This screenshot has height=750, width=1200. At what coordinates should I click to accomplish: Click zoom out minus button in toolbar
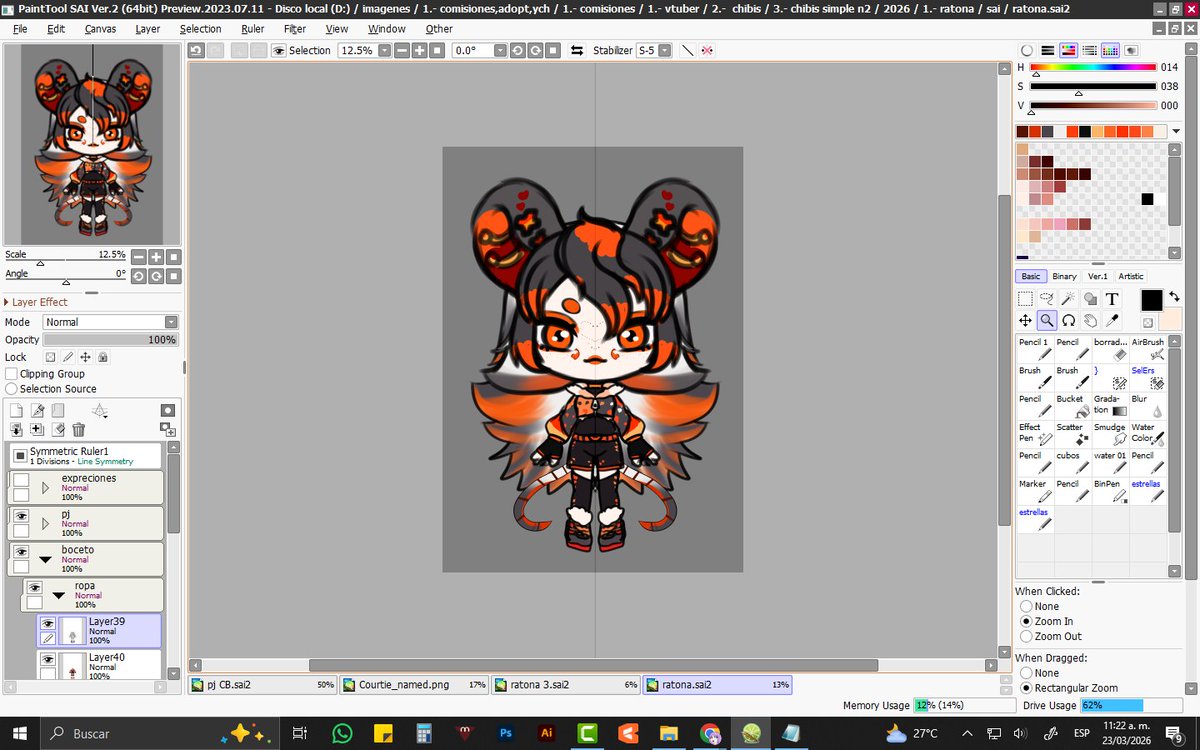[403, 50]
